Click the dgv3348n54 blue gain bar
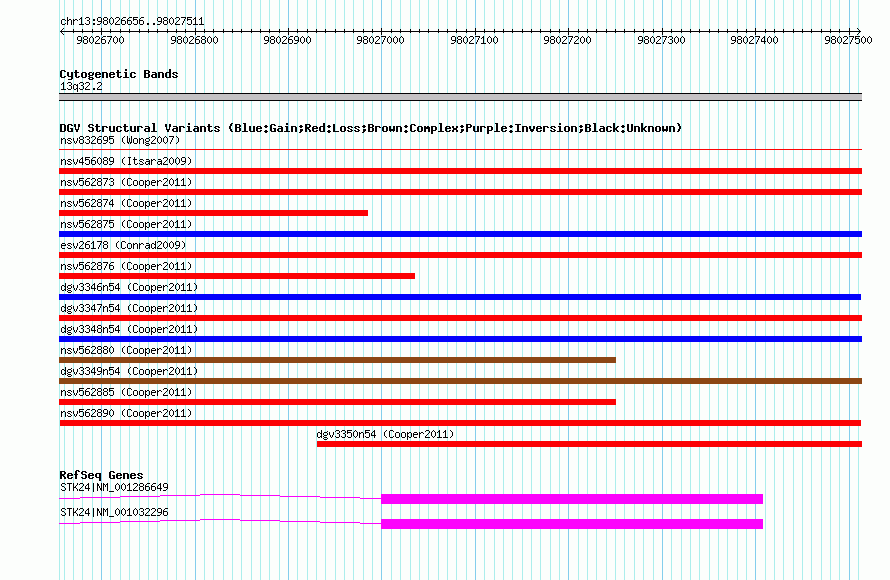Image resolution: width=890 pixels, height=580 pixels. [x=460, y=339]
